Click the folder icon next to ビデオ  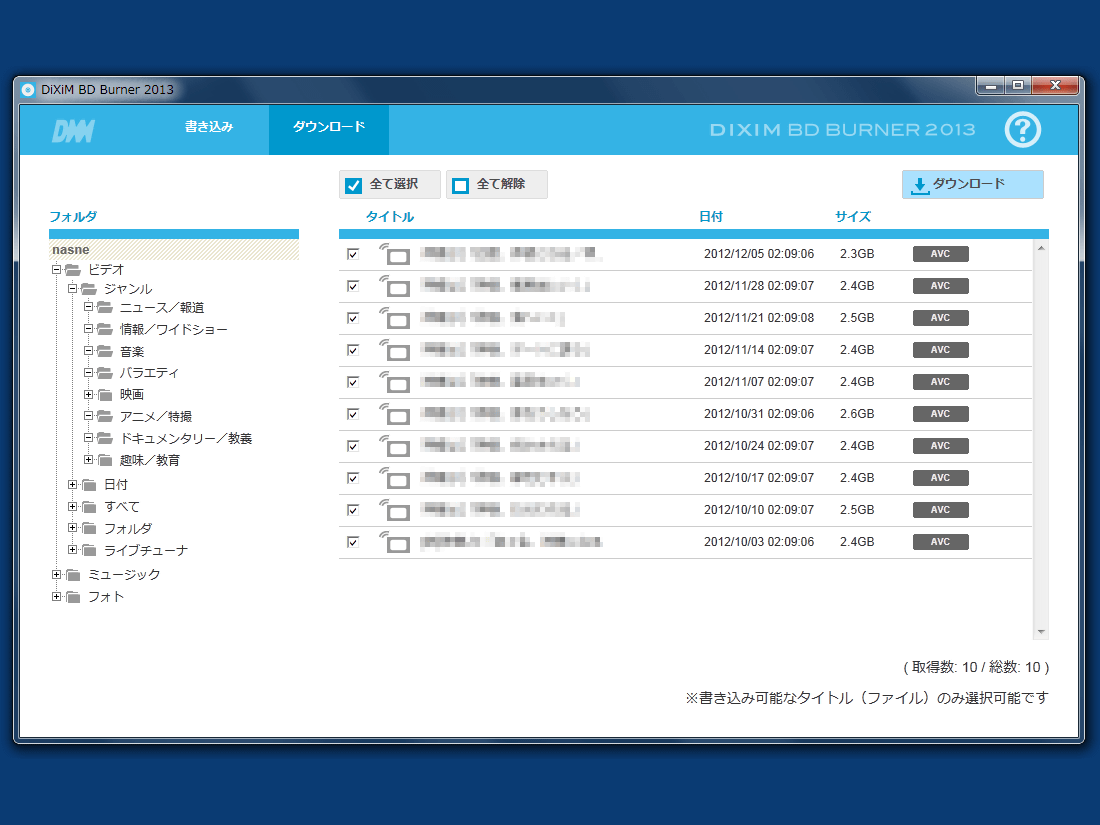[x=73, y=269]
